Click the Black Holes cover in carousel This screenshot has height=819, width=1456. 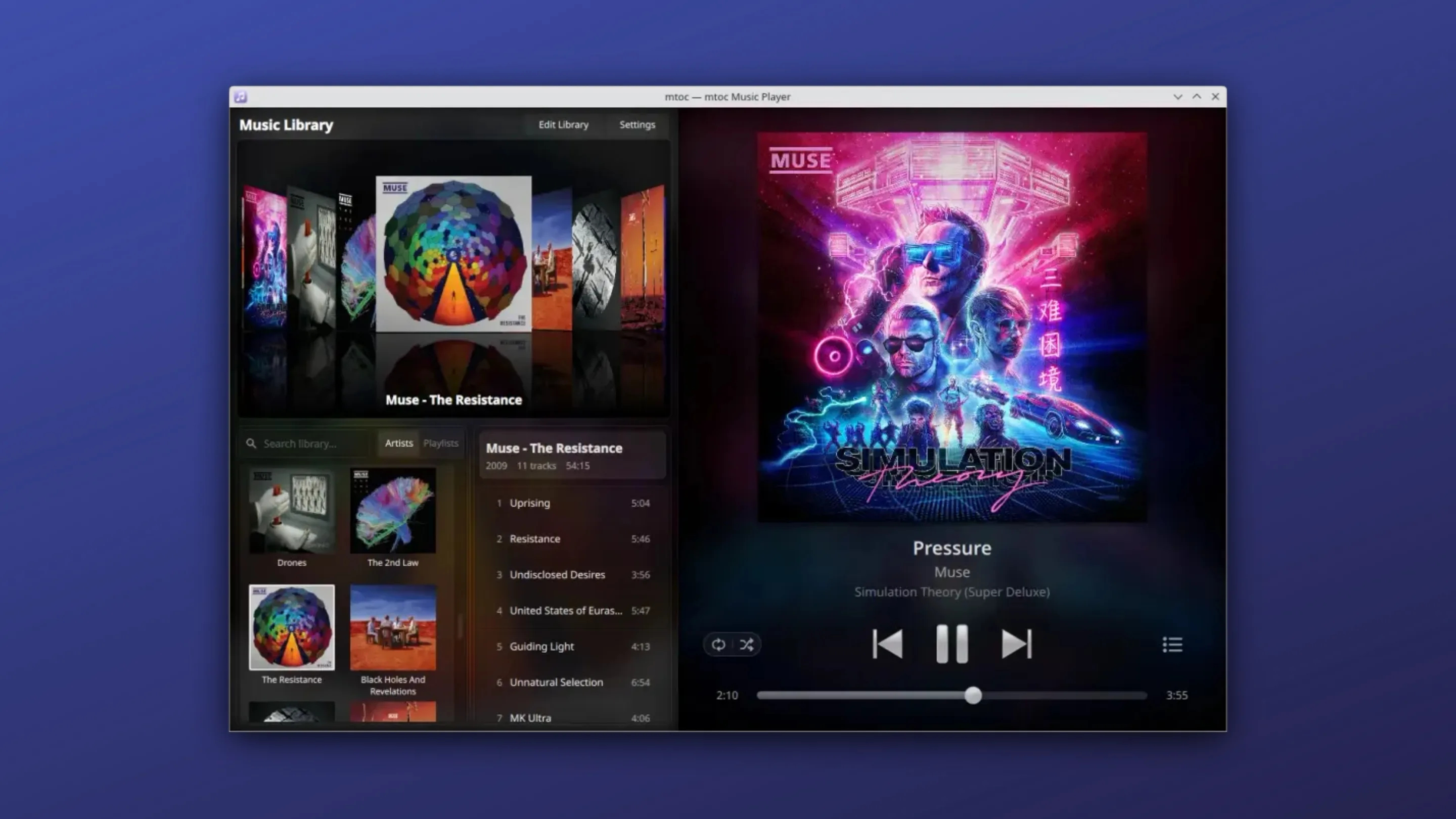tap(552, 260)
